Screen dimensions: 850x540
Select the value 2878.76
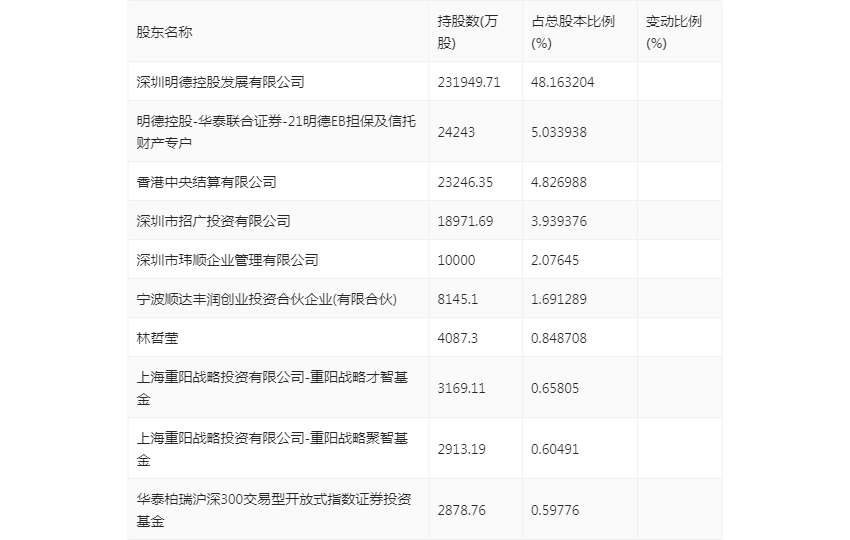461,510
